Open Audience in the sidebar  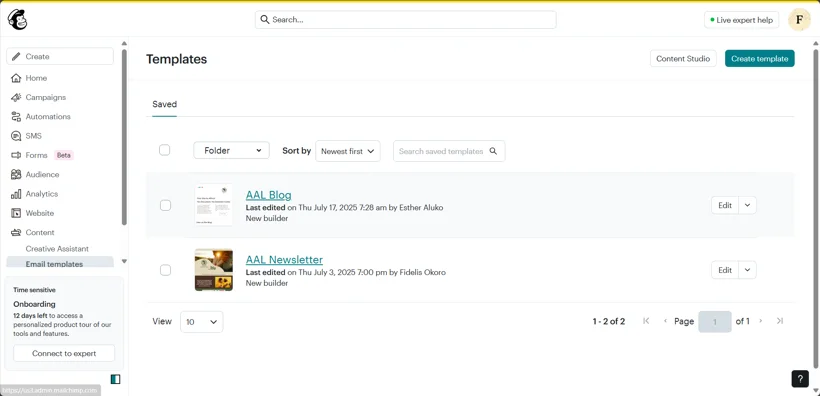click(x=42, y=175)
